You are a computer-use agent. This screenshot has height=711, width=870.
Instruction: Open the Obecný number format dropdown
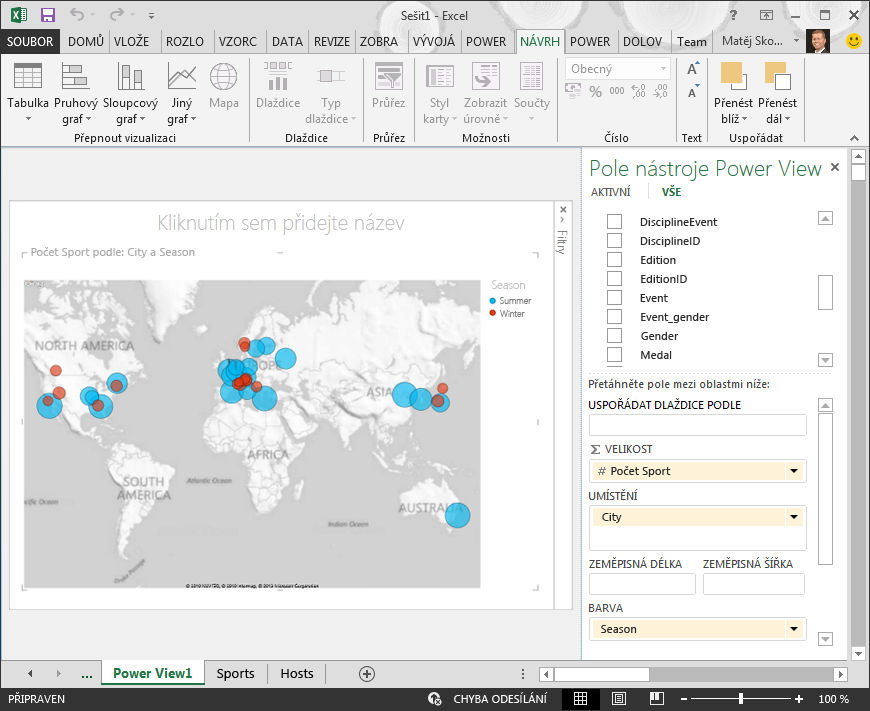[x=663, y=69]
